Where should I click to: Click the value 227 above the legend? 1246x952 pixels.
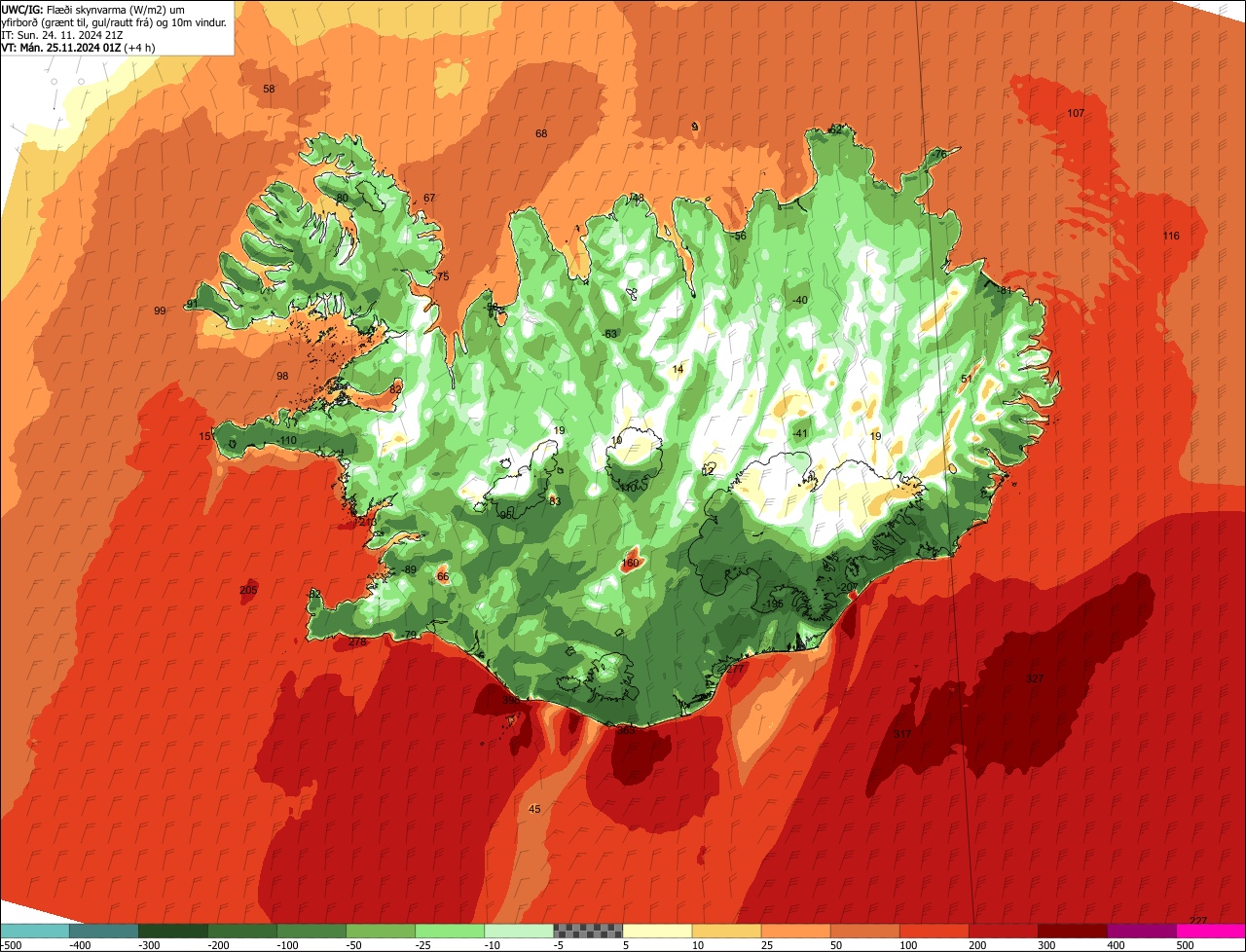click(x=1198, y=920)
